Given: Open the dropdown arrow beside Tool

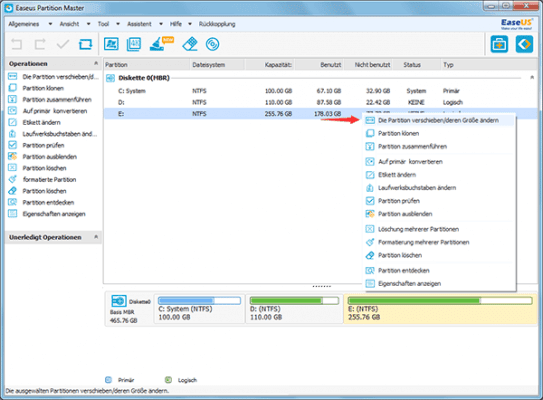Looking at the screenshot, I should tap(118, 24).
